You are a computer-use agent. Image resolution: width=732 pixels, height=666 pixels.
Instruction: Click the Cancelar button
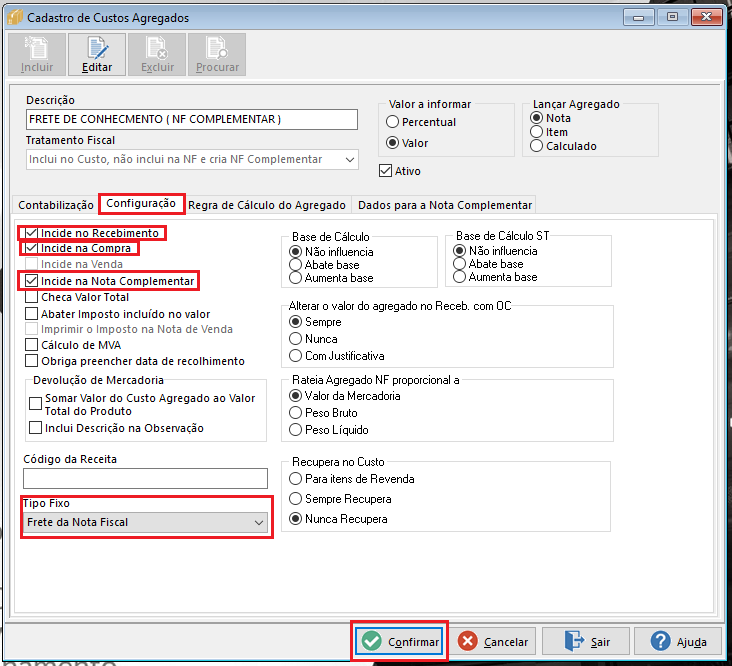tap(493, 642)
